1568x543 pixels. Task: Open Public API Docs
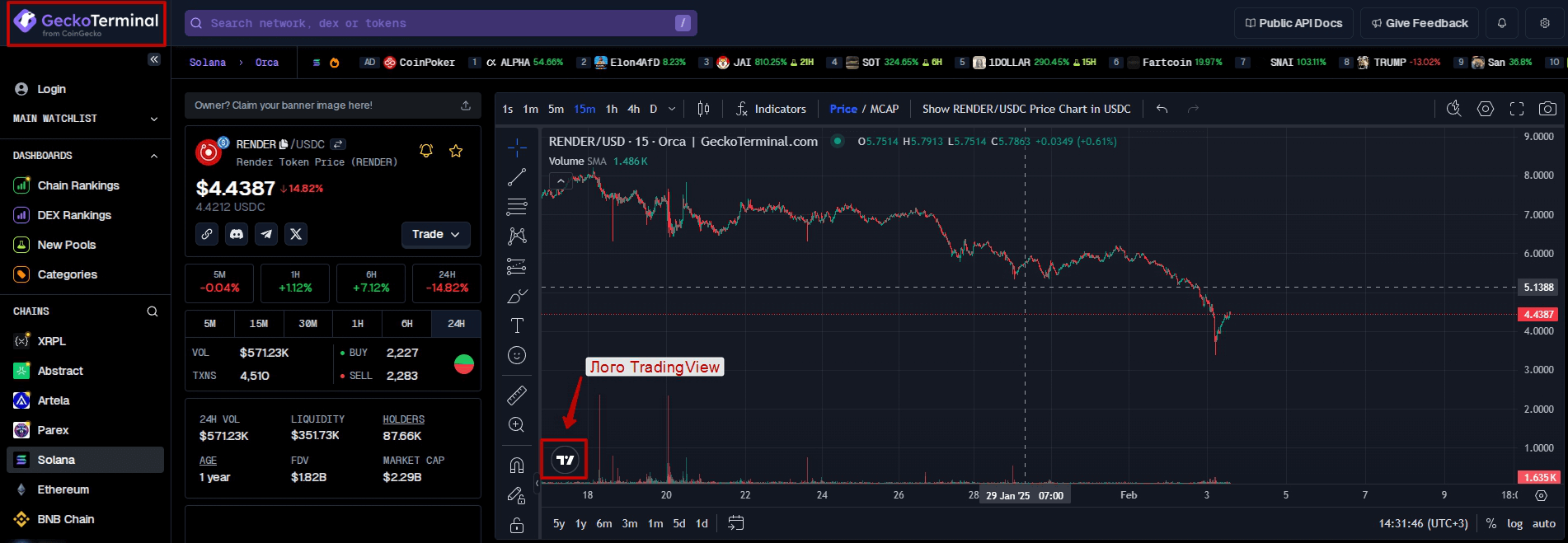click(1293, 23)
